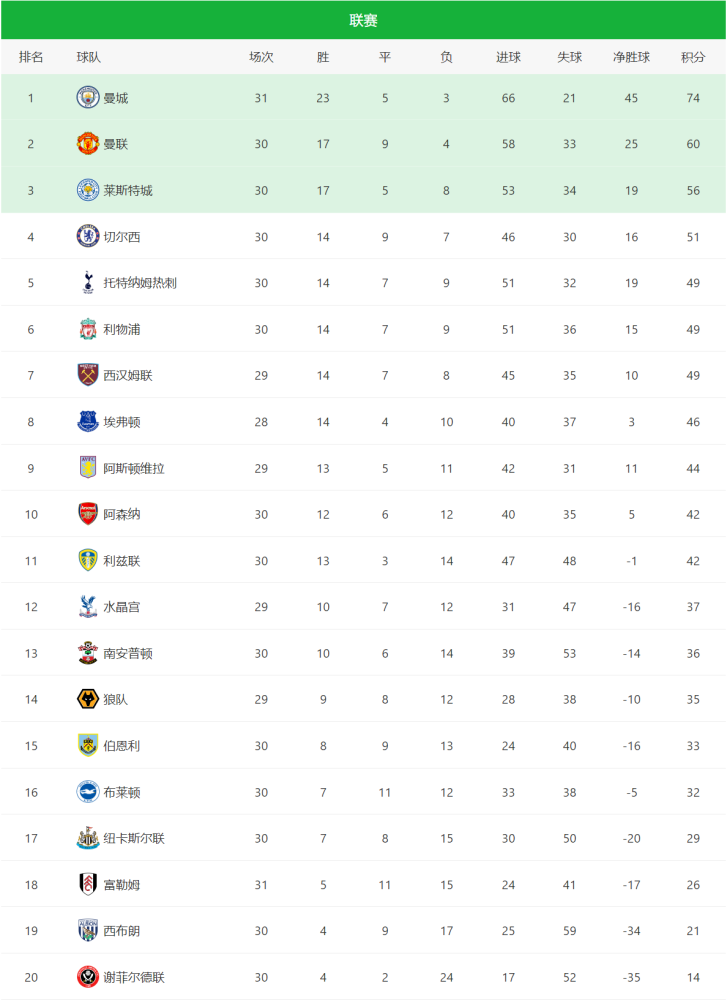Click the Liverpool club crest

point(88,329)
